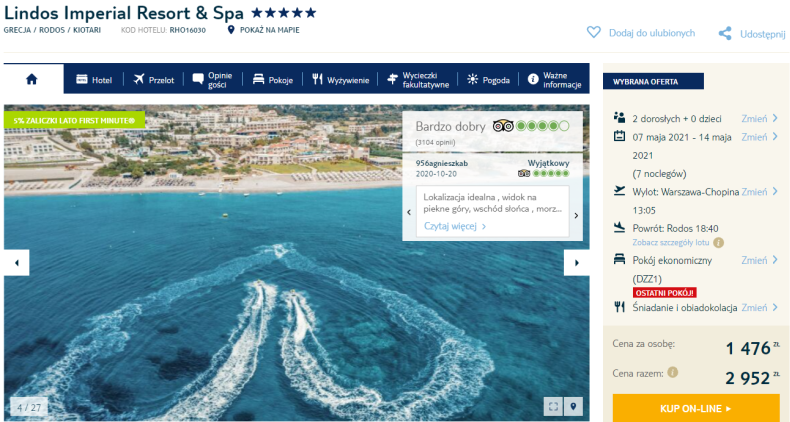Switch to the Pogoda tab
790x422 pixels.
click(x=488, y=80)
